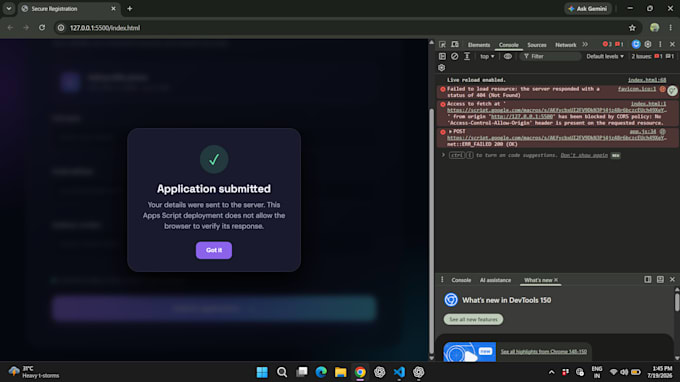Toggle the console sidebar icon
The image size is (680, 382).
click(442, 56)
